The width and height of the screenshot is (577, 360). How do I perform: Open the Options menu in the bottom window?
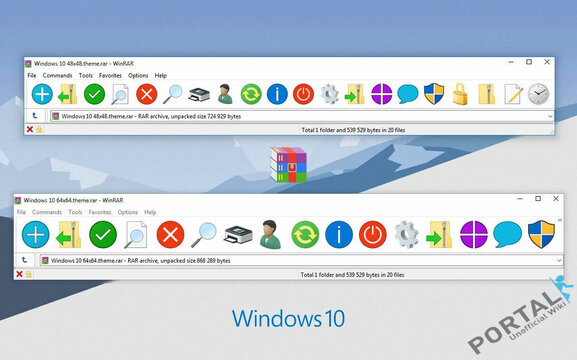click(x=128, y=212)
